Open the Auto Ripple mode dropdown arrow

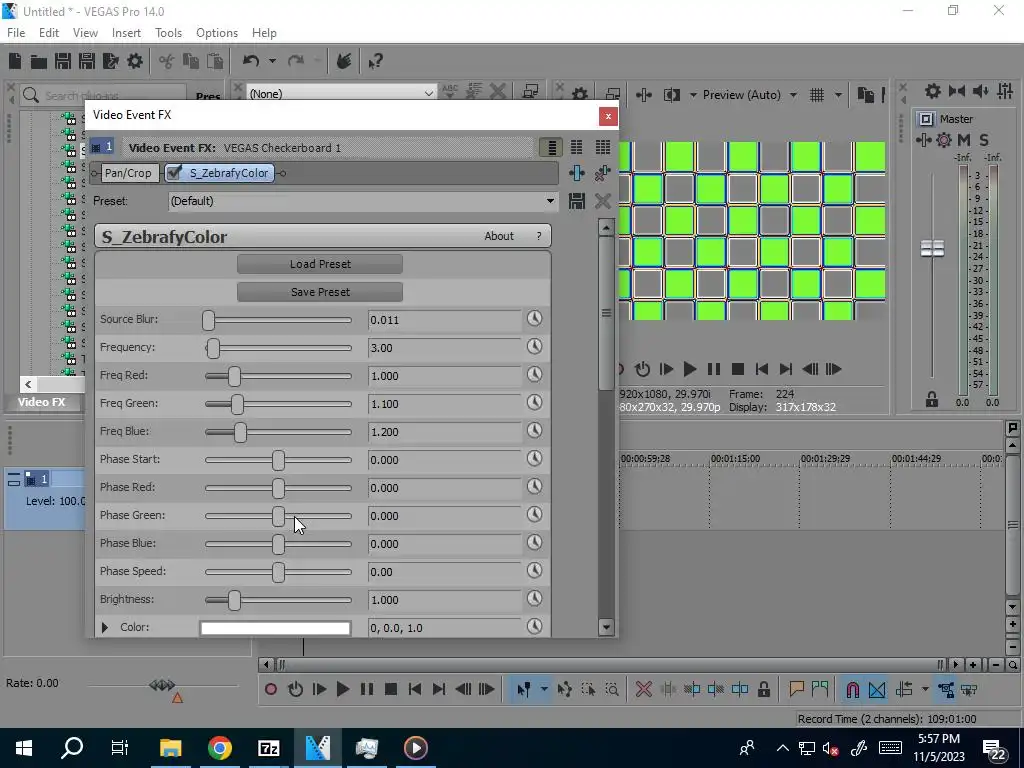click(x=925, y=689)
